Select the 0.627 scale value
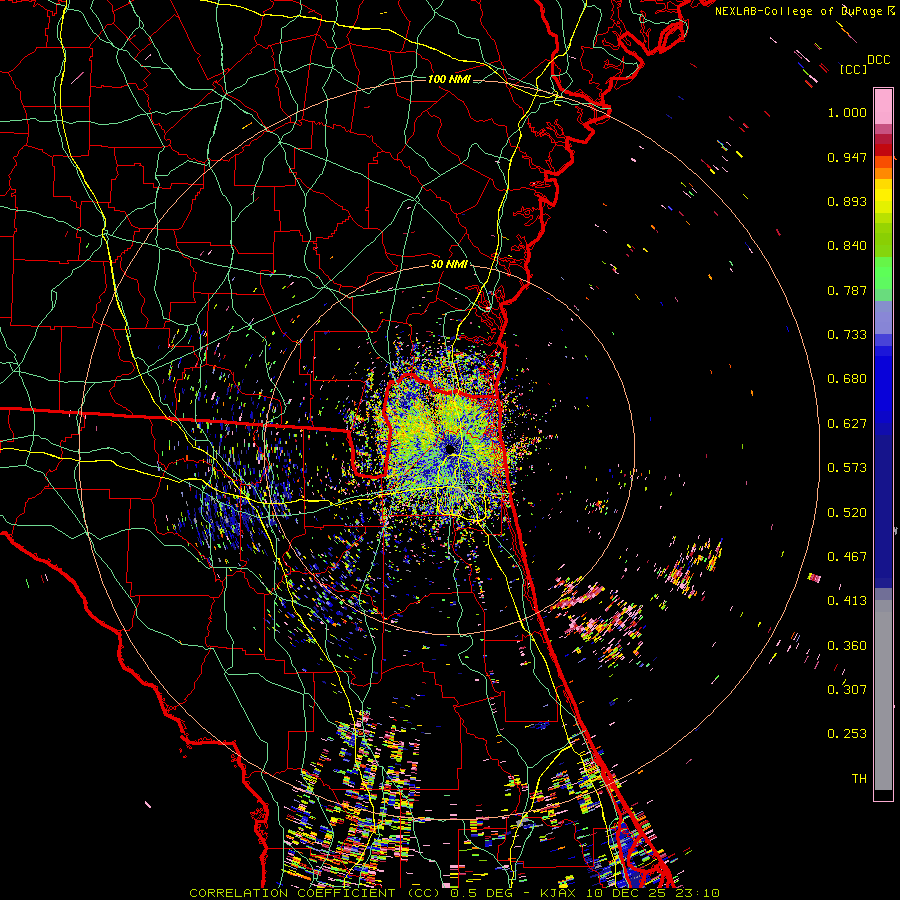900x900 pixels. pyautogui.click(x=847, y=424)
